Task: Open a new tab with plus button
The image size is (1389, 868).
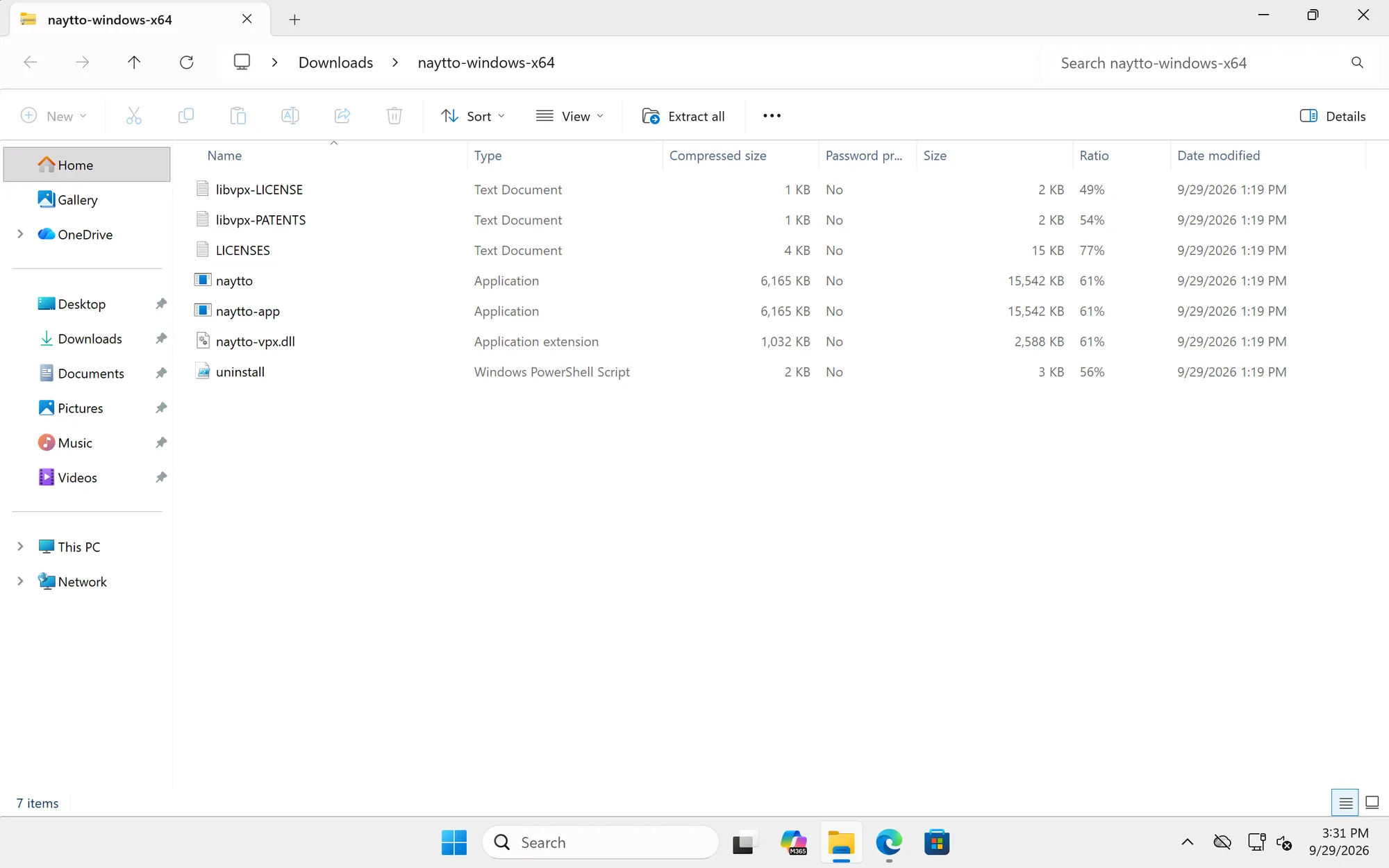Action: click(x=294, y=19)
